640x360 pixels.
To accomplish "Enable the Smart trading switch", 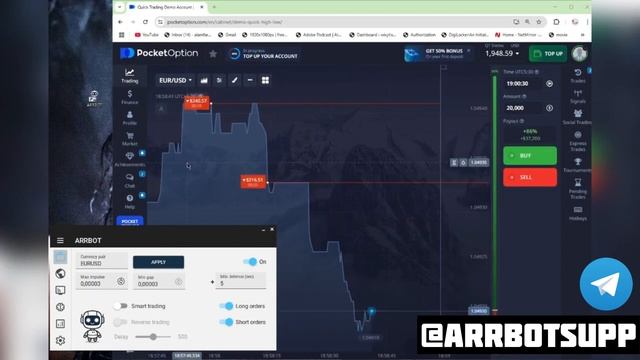I will 120,306.
